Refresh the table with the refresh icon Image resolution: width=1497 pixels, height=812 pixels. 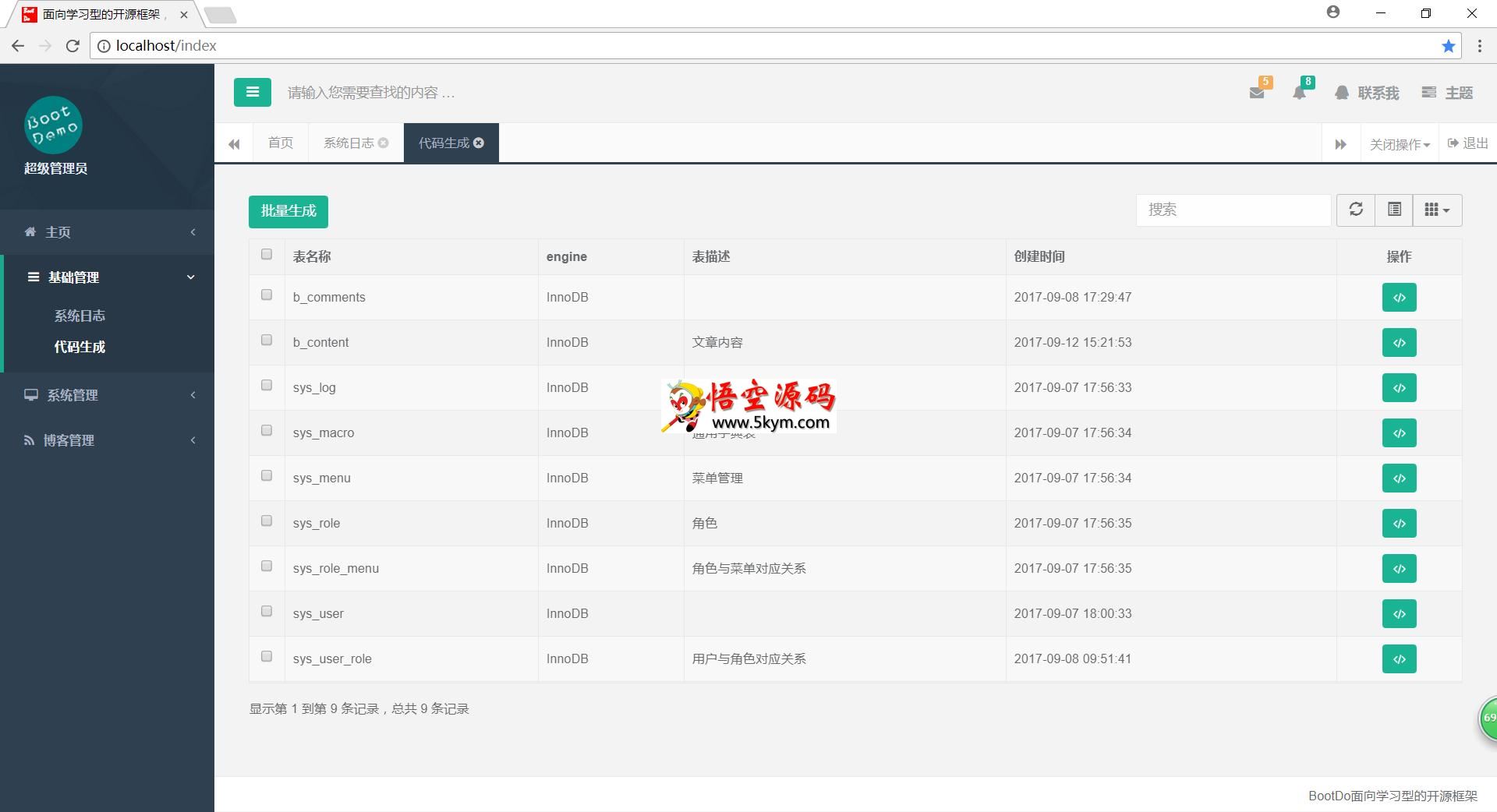pyautogui.click(x=1356, y=210)
